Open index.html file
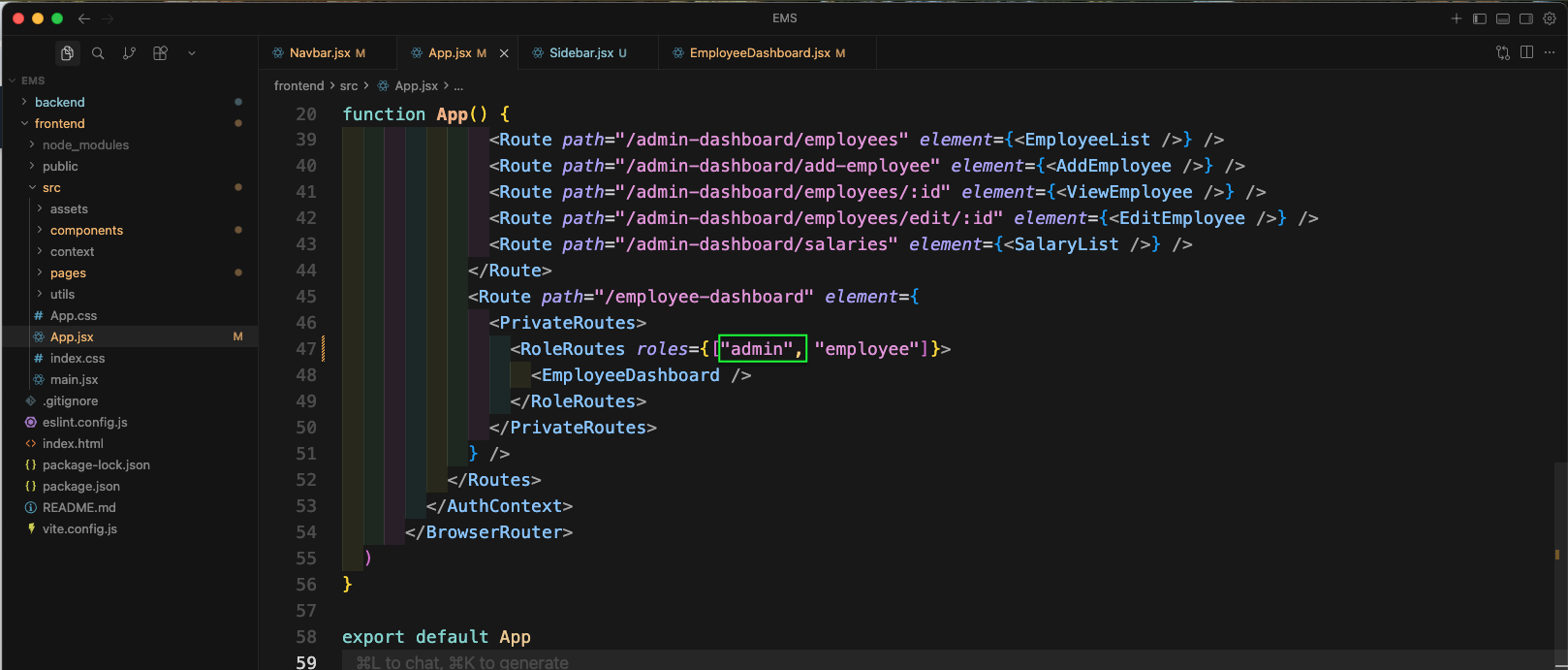 [129, 443]
